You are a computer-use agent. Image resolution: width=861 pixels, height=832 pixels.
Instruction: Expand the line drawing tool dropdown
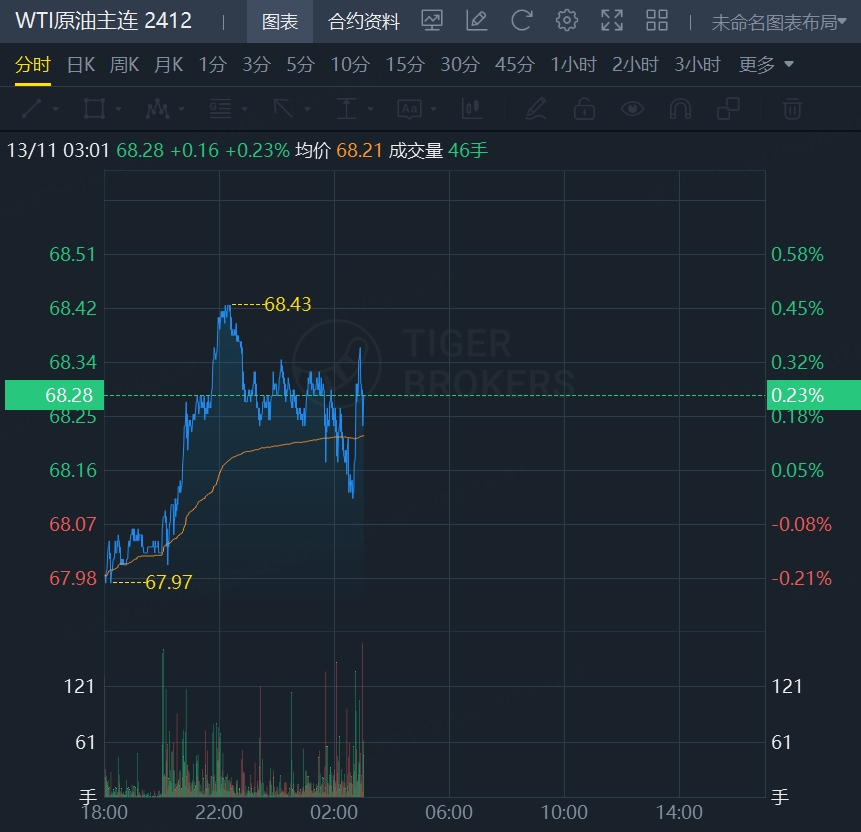click(55, 108)
